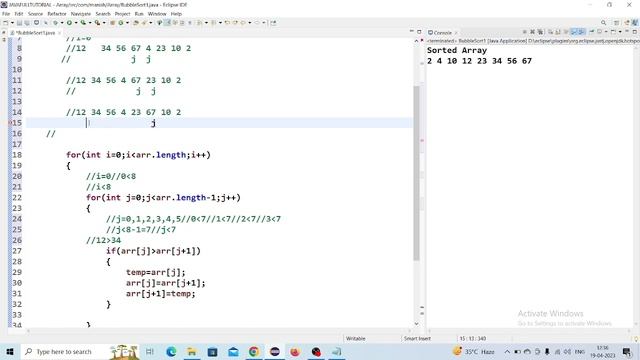
Task: Click the green Run button in toolbar
Action: point(69,23)
